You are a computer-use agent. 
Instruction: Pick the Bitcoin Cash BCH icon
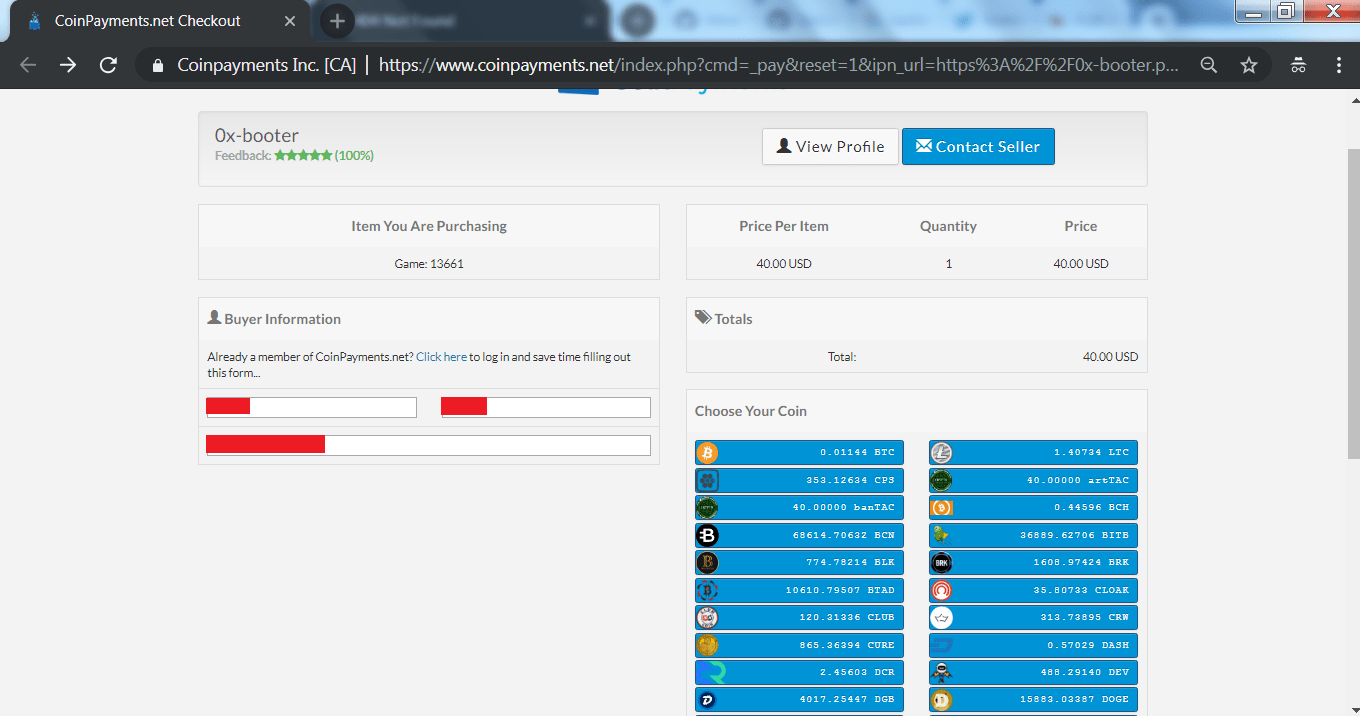(x=941, y=508)
